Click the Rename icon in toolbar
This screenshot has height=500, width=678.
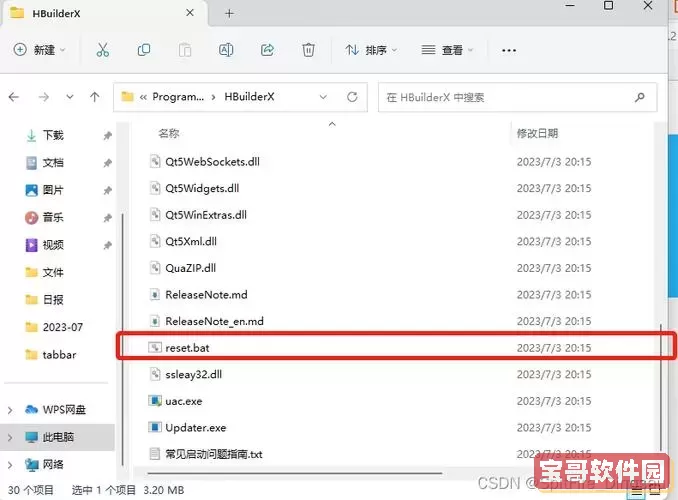tap(226, 50)
